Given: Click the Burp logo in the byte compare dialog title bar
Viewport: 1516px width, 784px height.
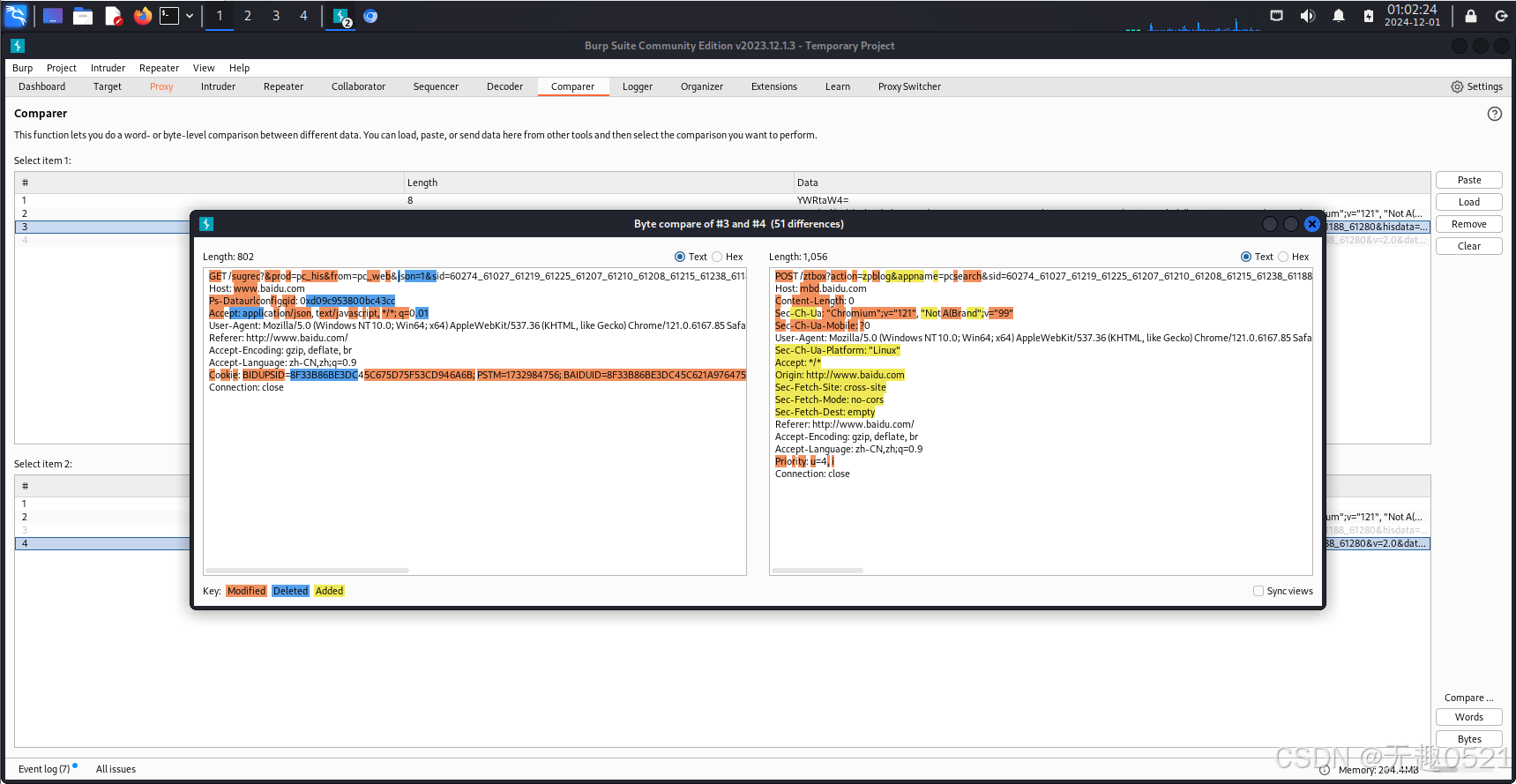Looking at the screenshot, I should click(206, 224).
